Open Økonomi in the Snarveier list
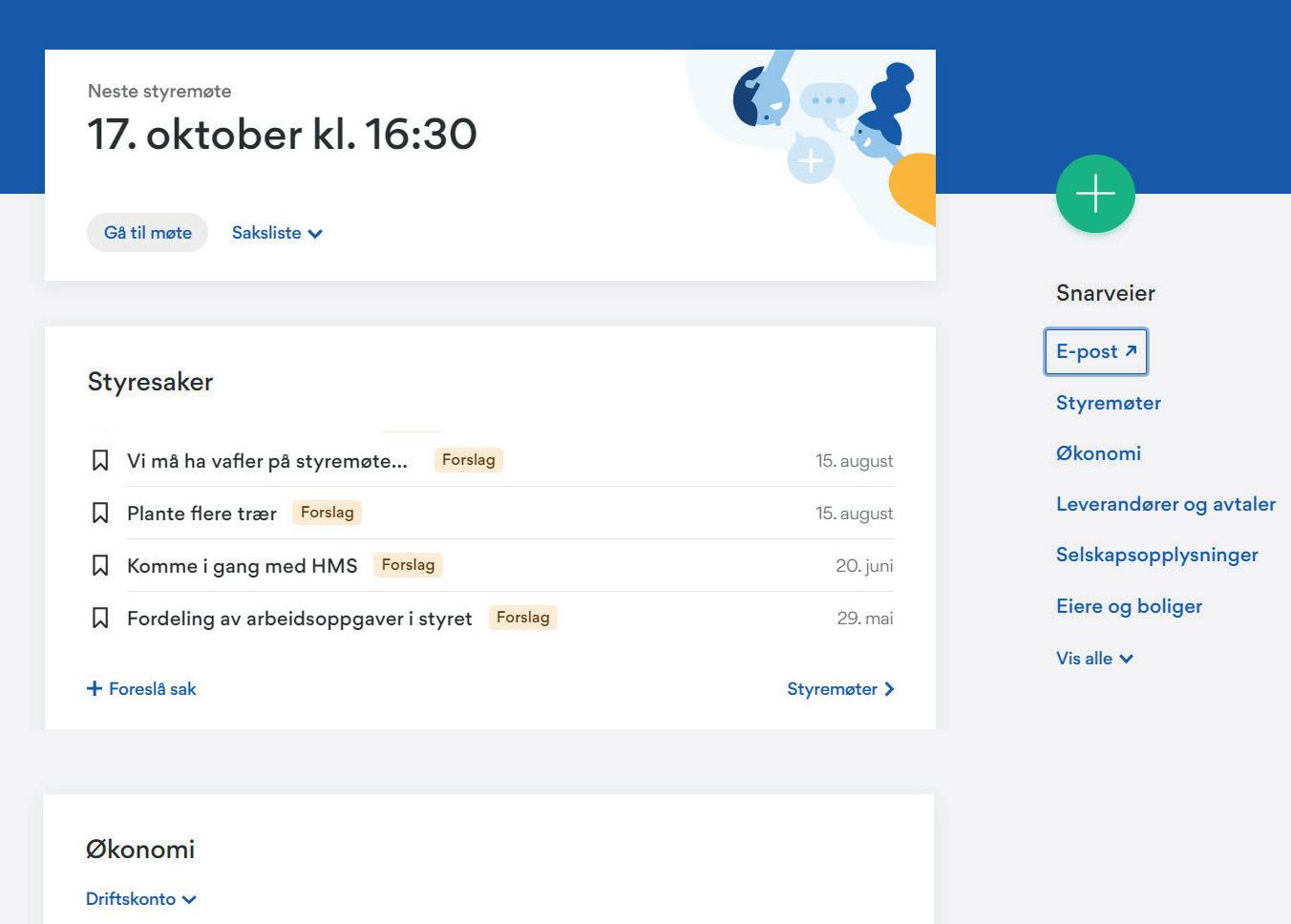Screen dimensions: 1291x924 tap(1098, 453)
